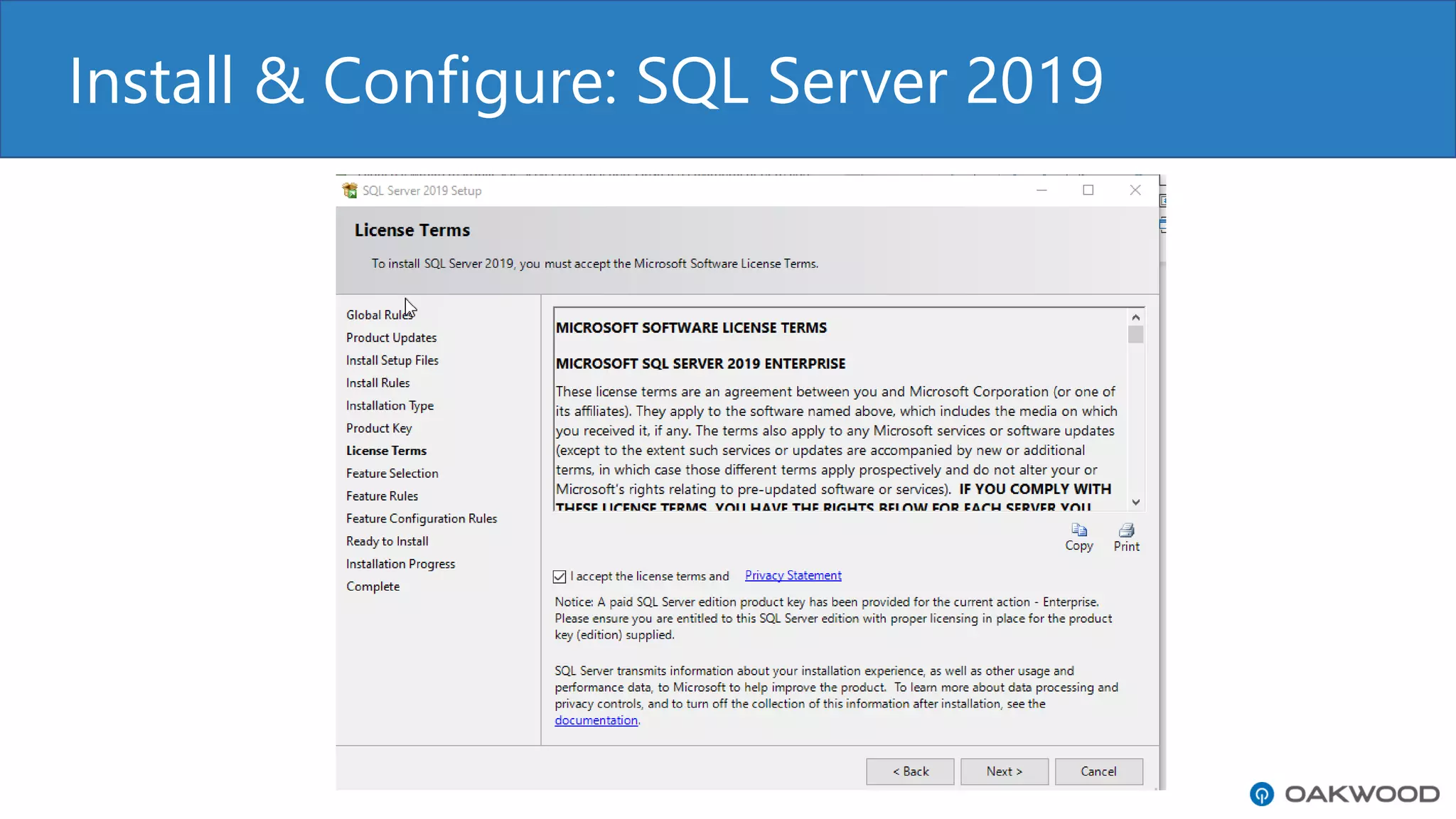Image resolution: width=1456 pixels, height=819 pixels.
Task: Select Product Key step in sidebar
Action: click(x=378, y=428)
